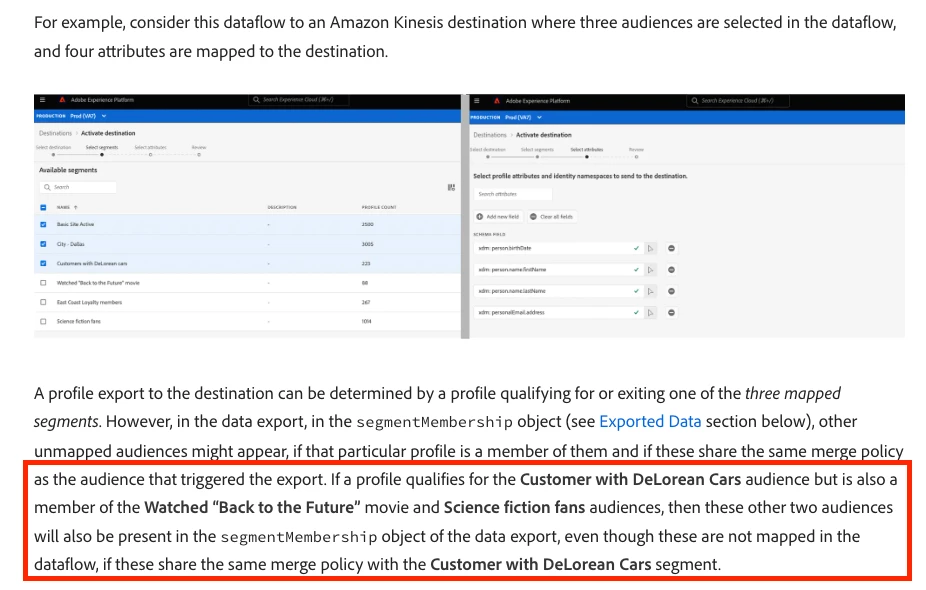Screen dimensions: 926x590
Task: Check the Science fiction fans segment
Action: [x=43, y=322]
